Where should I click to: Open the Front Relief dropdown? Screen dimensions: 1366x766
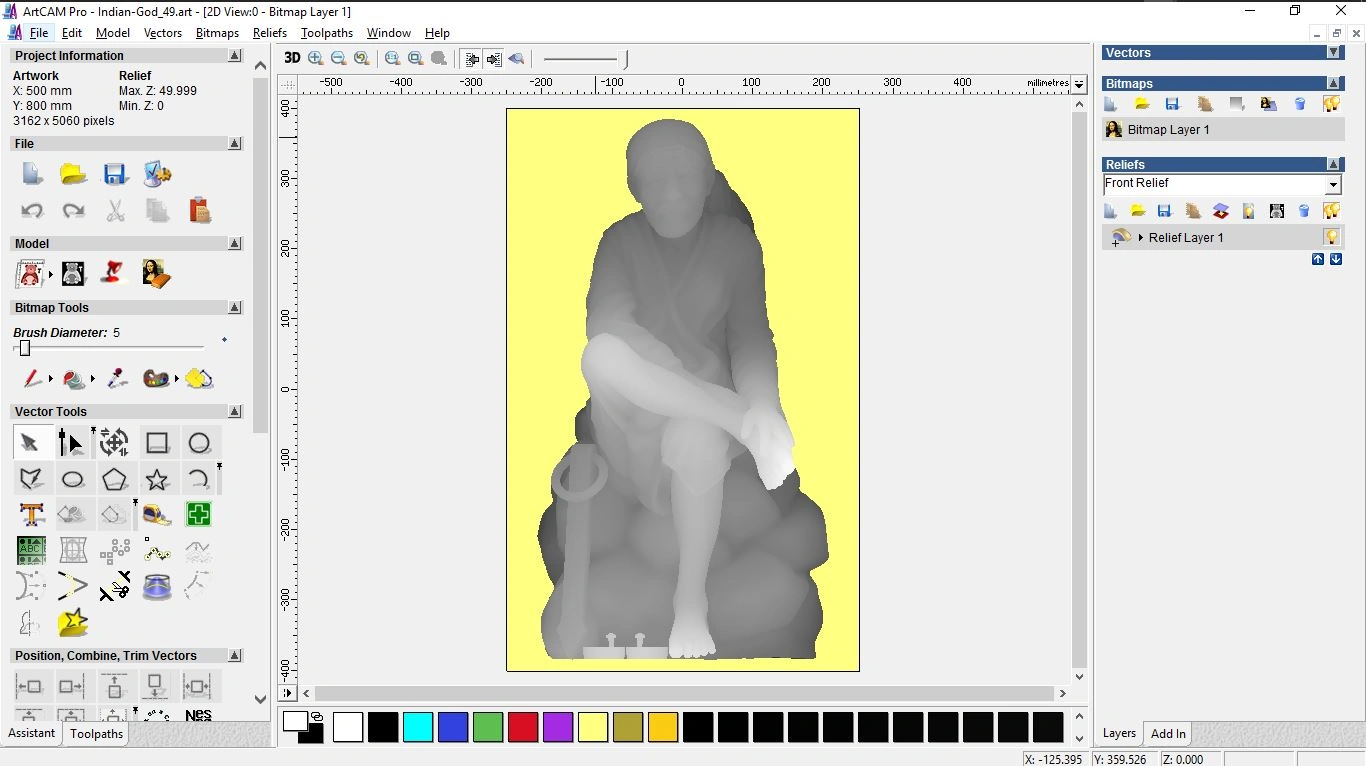pos(1332,185)
